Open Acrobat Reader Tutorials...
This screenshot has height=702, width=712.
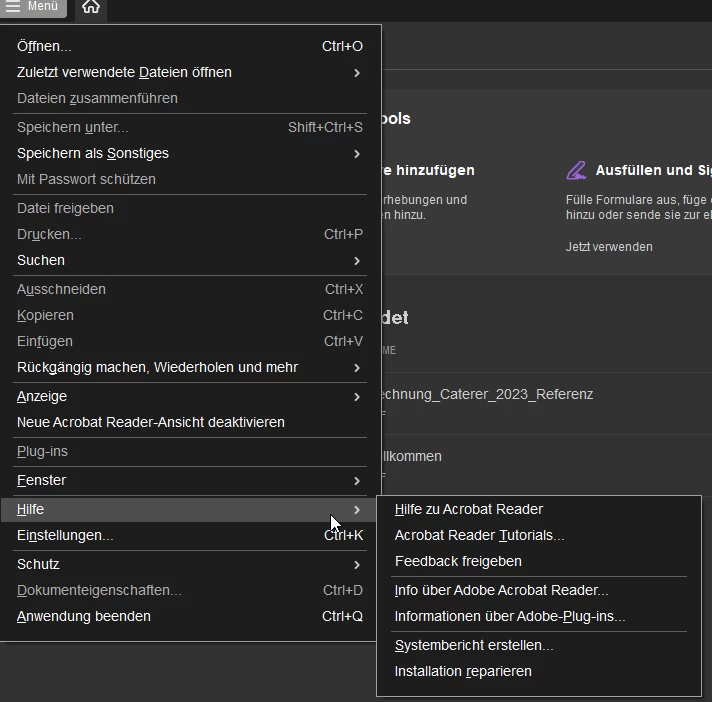pyautogui.click(x=539, y=535)
